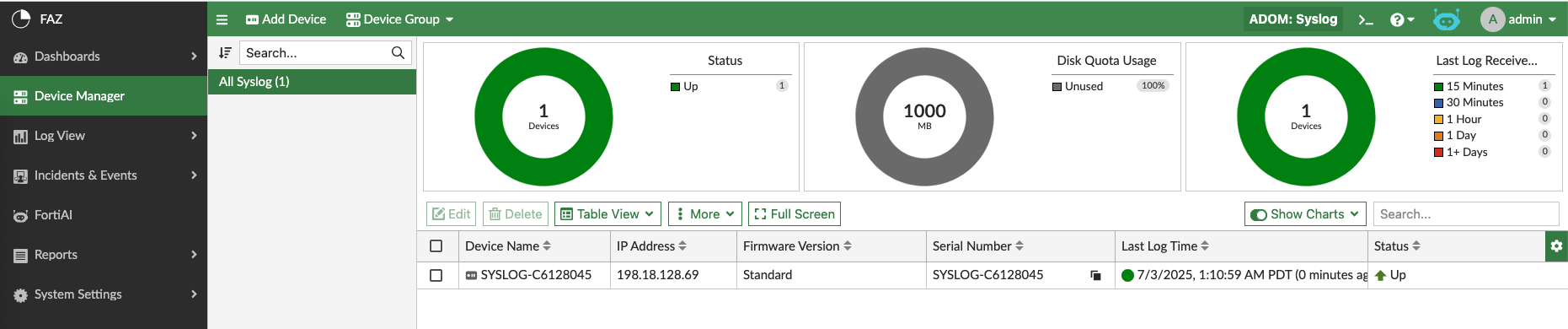This screenshot has height=329, width=1568.
Task: Open the FortiAI robot assistant icon
Action: (x=1447, y=19)
